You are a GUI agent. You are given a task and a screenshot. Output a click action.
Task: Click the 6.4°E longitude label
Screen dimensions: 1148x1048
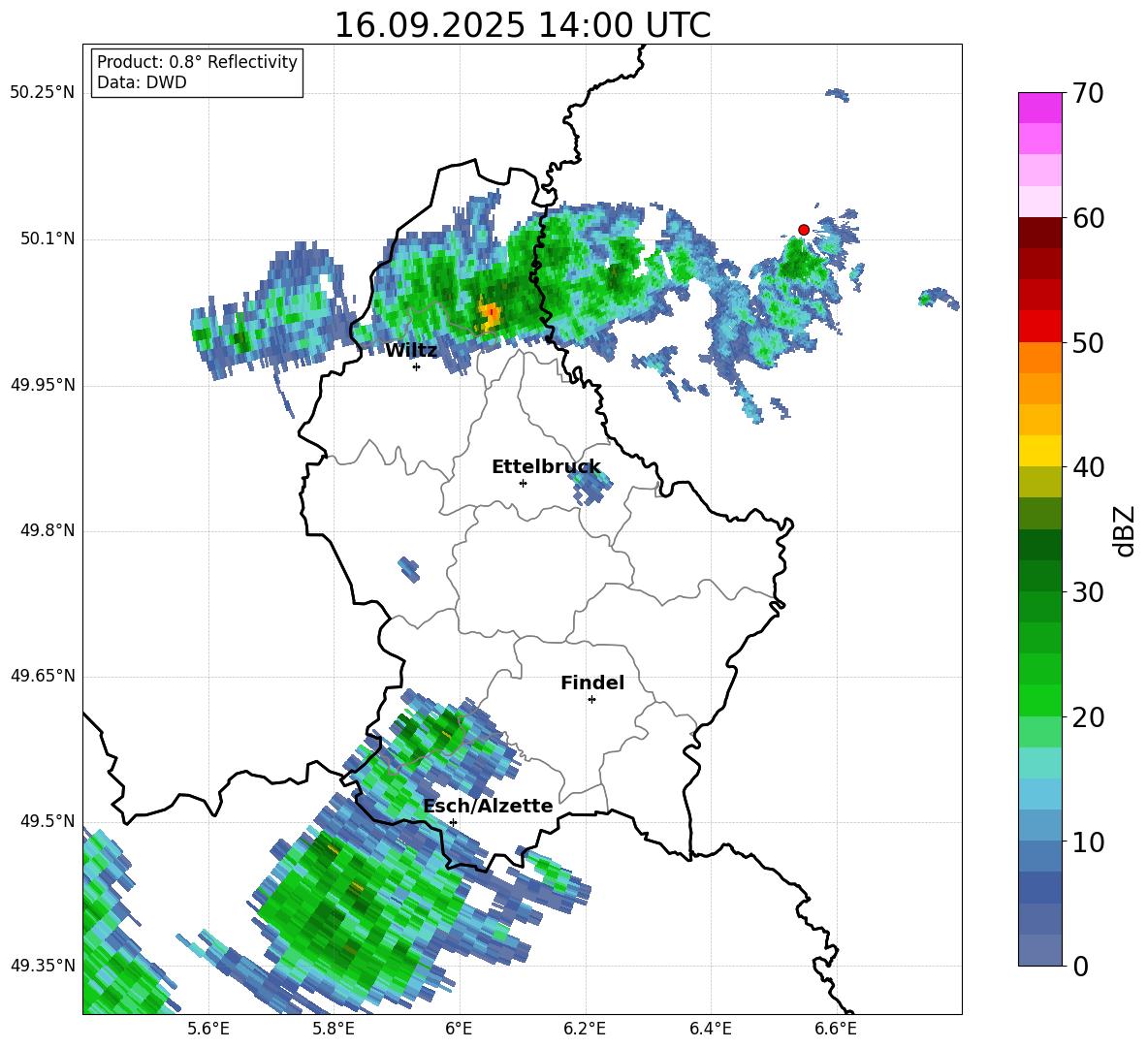(x=710, y=1030)
